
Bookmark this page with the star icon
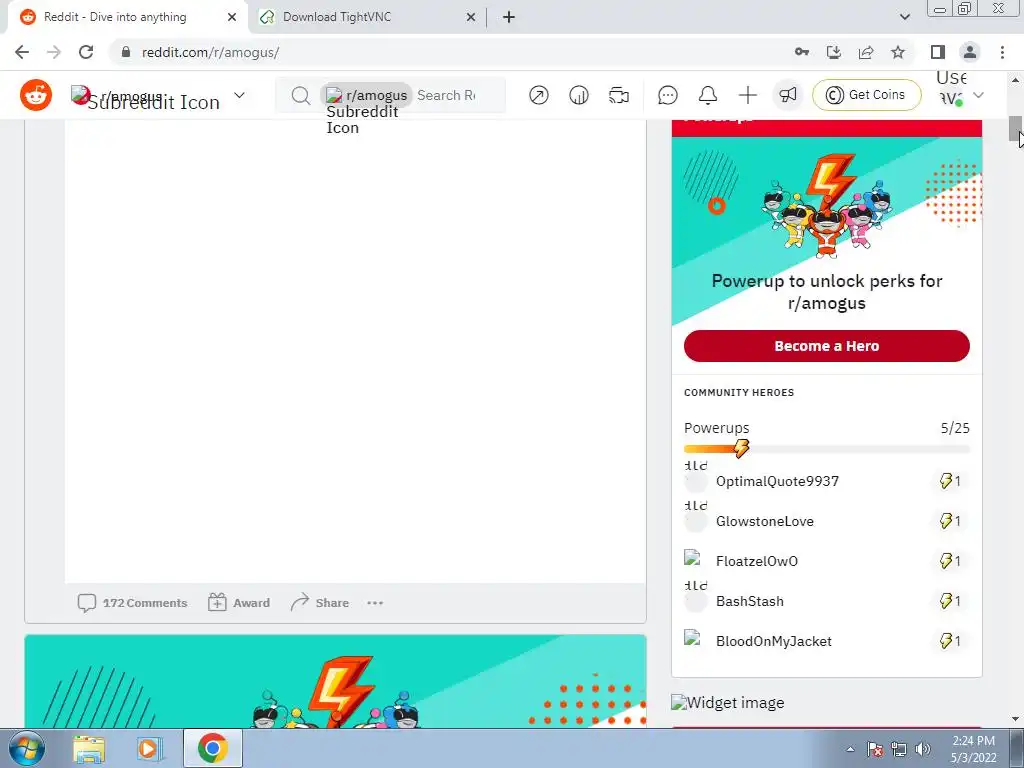(898, 52)
